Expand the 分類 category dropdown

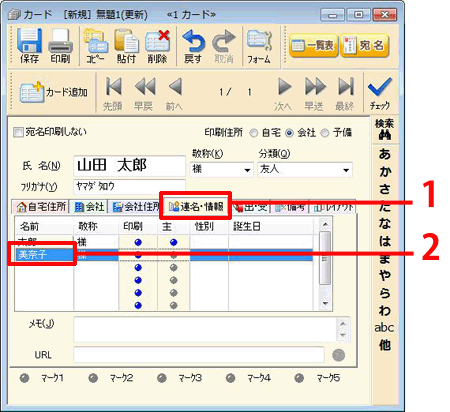click(x=346, y=170)
